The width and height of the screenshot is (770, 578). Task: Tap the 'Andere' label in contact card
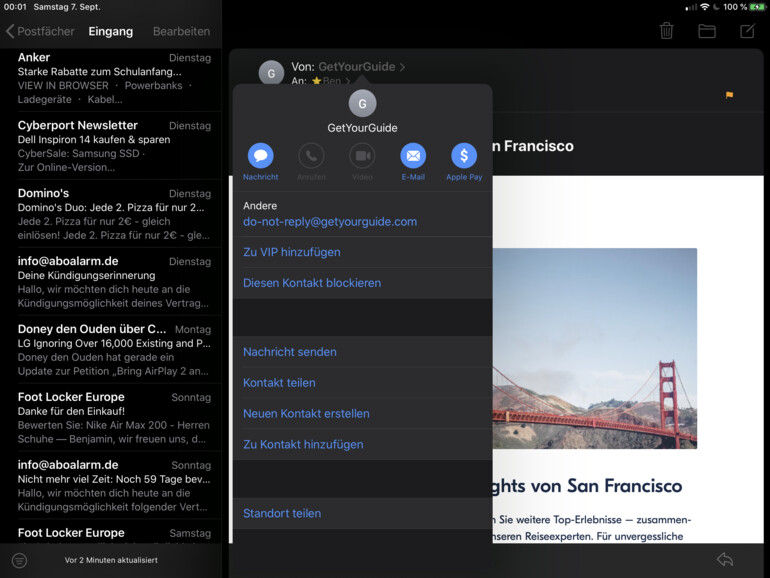coord(260,206)
